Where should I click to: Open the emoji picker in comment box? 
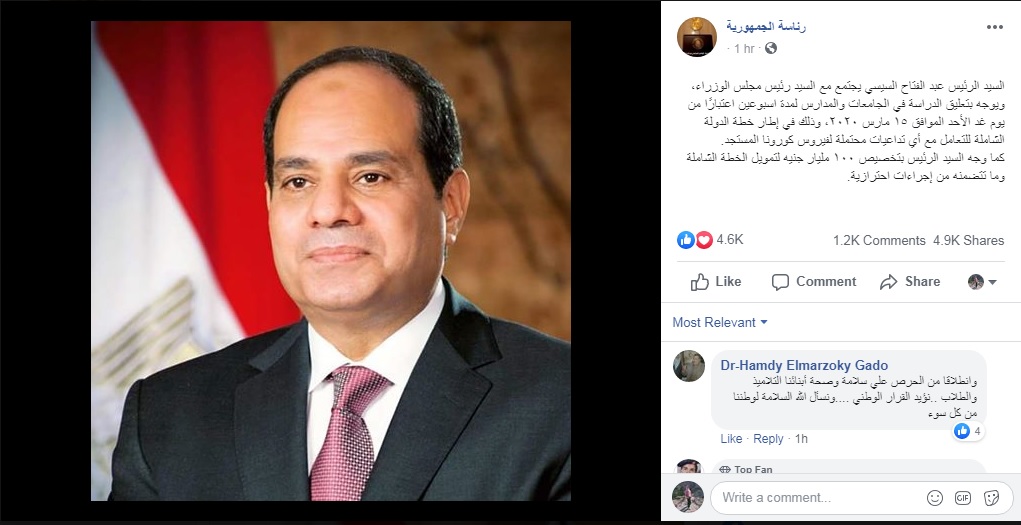934,498
